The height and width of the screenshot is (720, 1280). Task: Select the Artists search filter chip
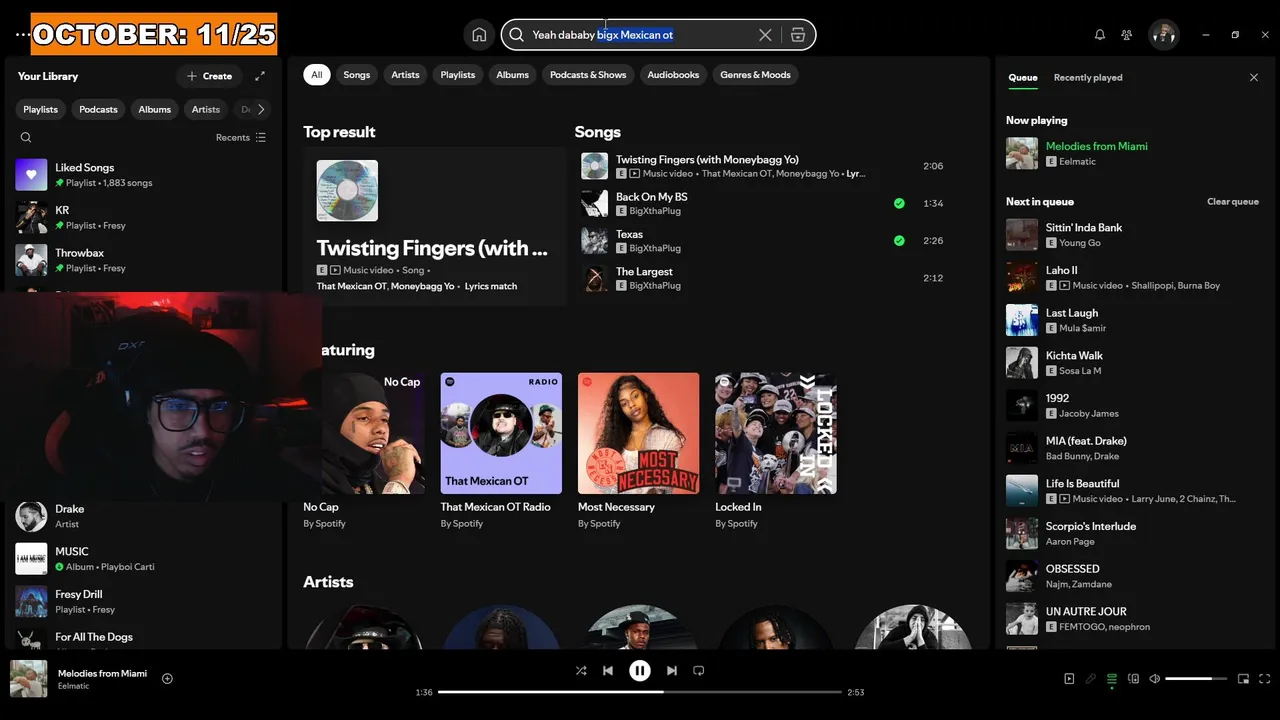coord(405,75)
